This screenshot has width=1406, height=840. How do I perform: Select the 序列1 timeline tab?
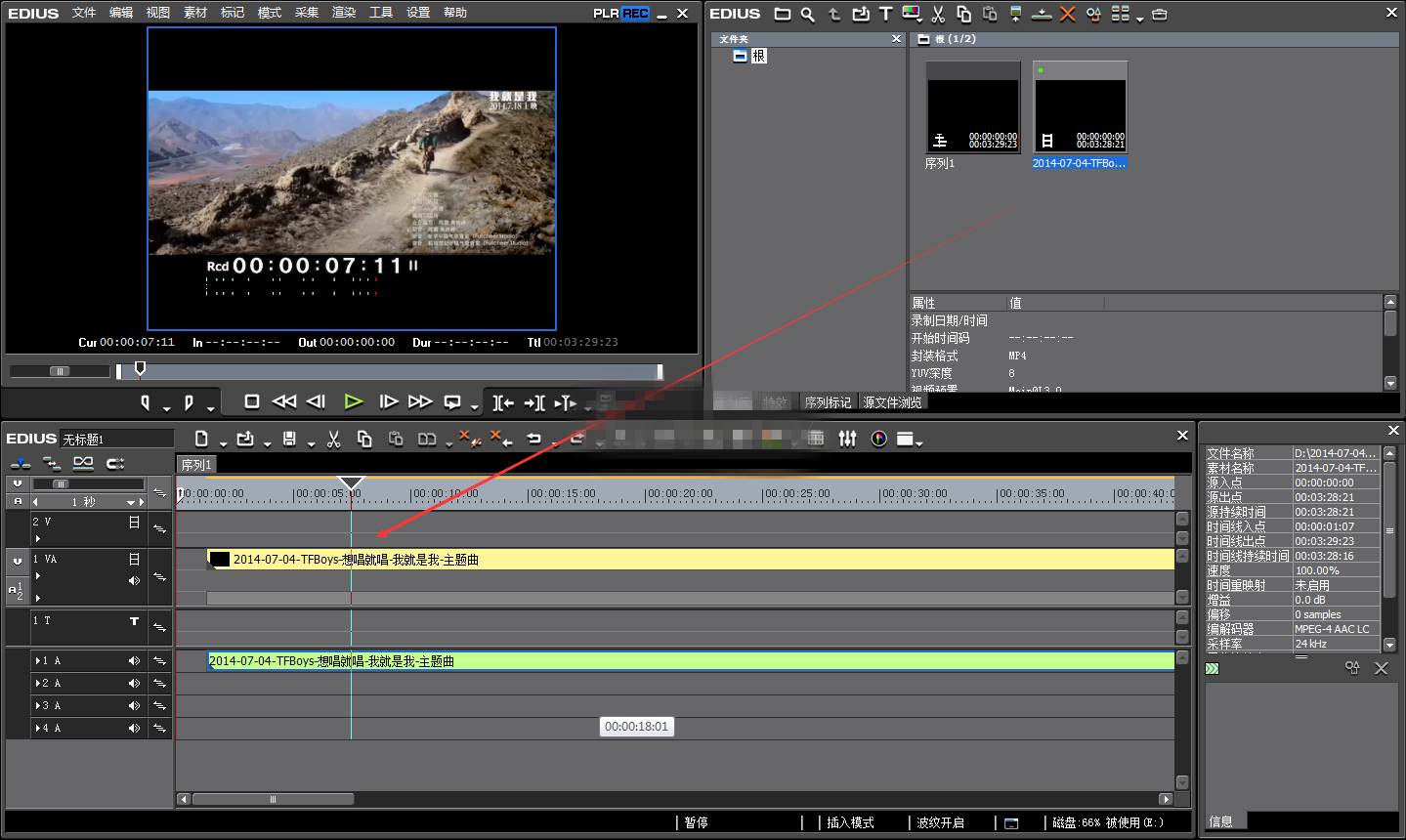click(195, 465)
